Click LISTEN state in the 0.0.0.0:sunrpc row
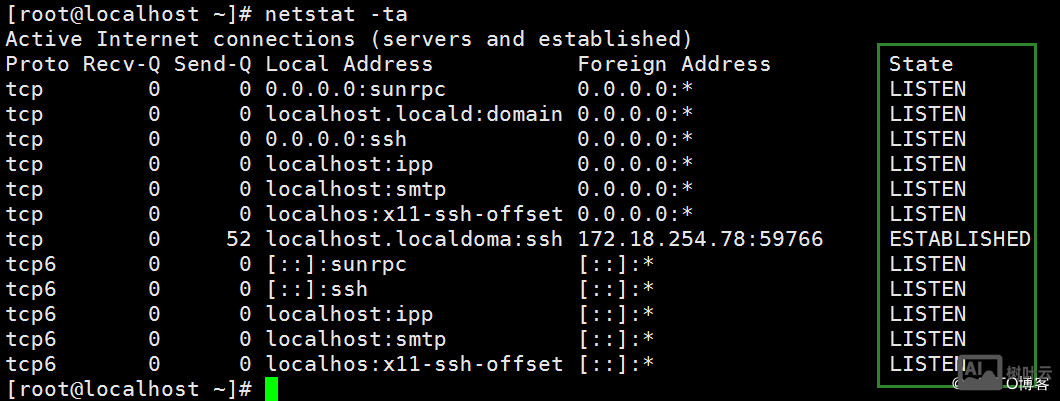 [928, 89]
